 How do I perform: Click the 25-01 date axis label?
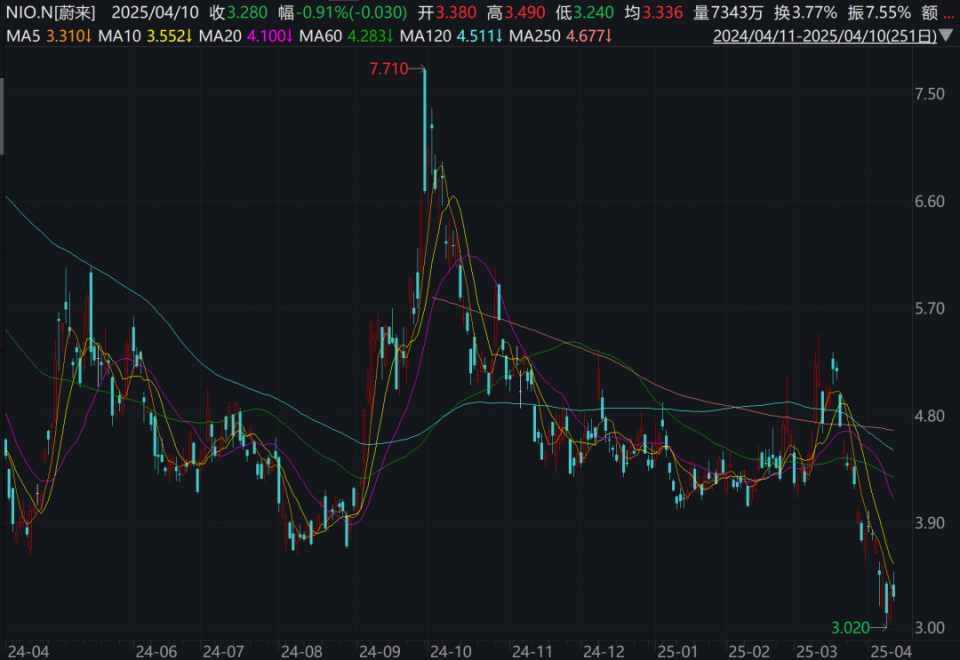click(677, 651)
